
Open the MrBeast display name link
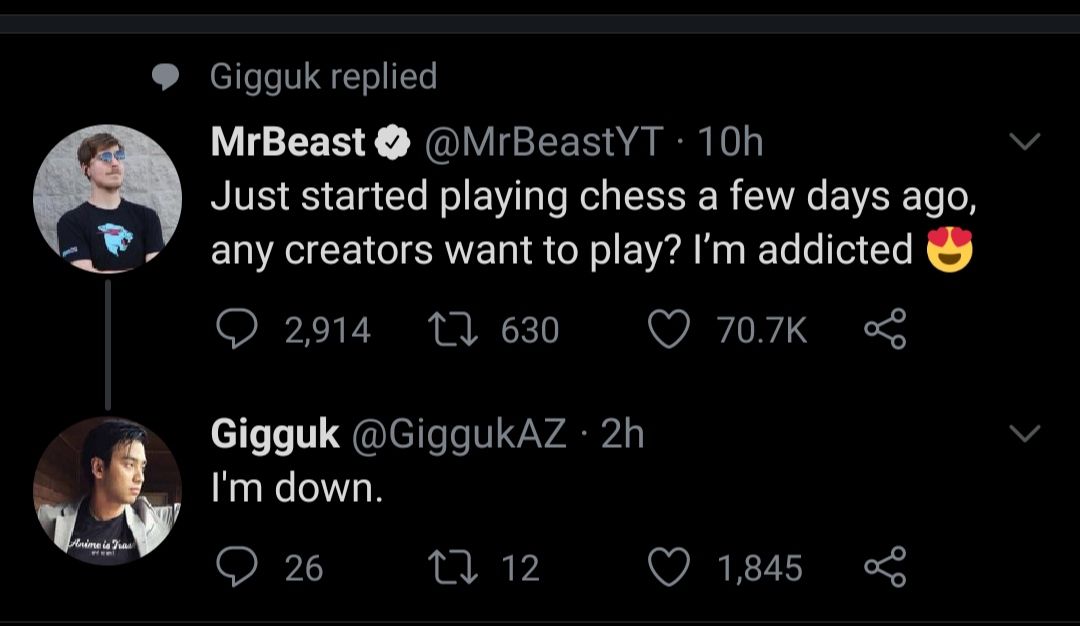pyautogui.click(x=288, y=144)
